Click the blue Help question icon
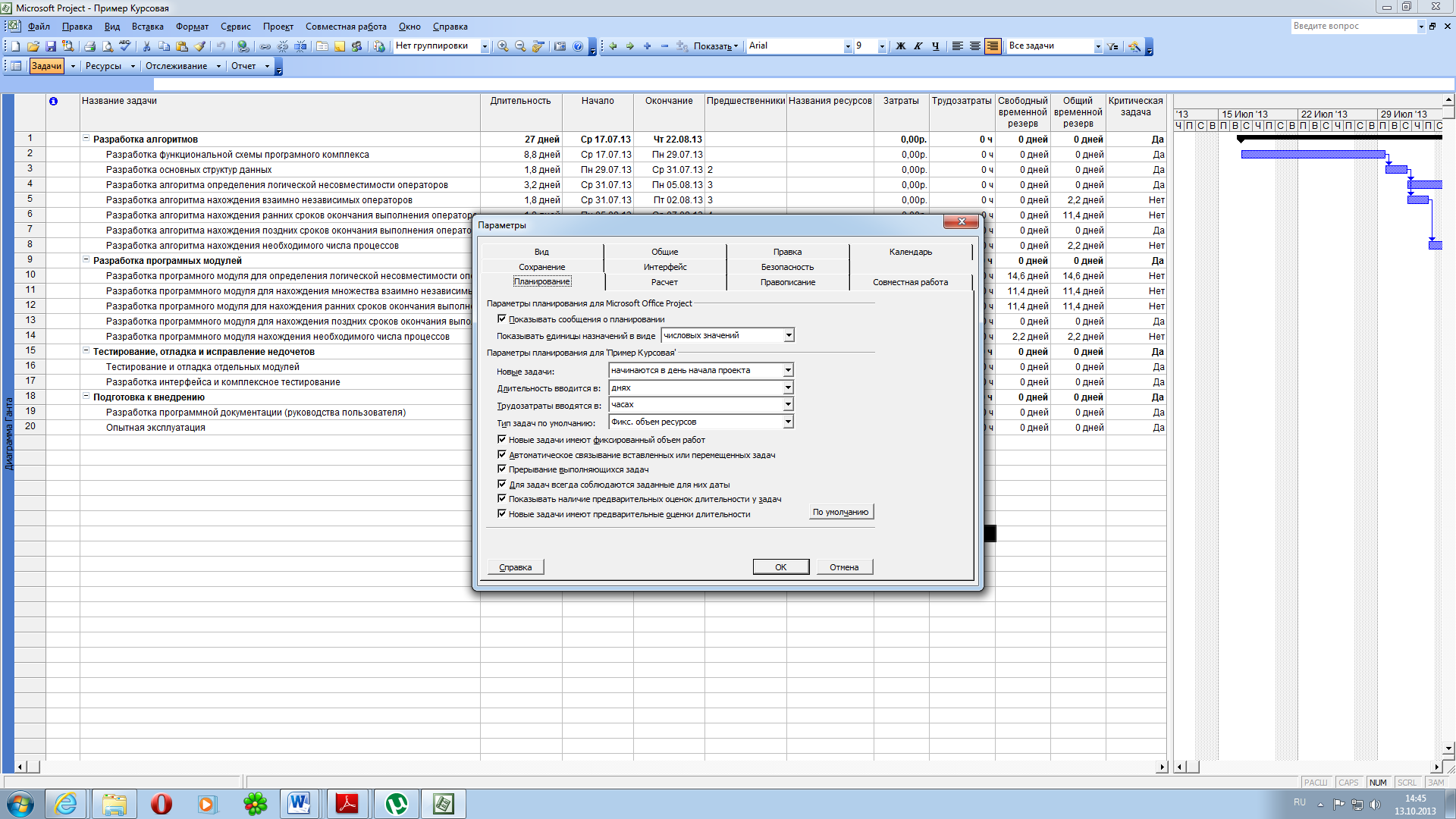 tap(578, 46)
